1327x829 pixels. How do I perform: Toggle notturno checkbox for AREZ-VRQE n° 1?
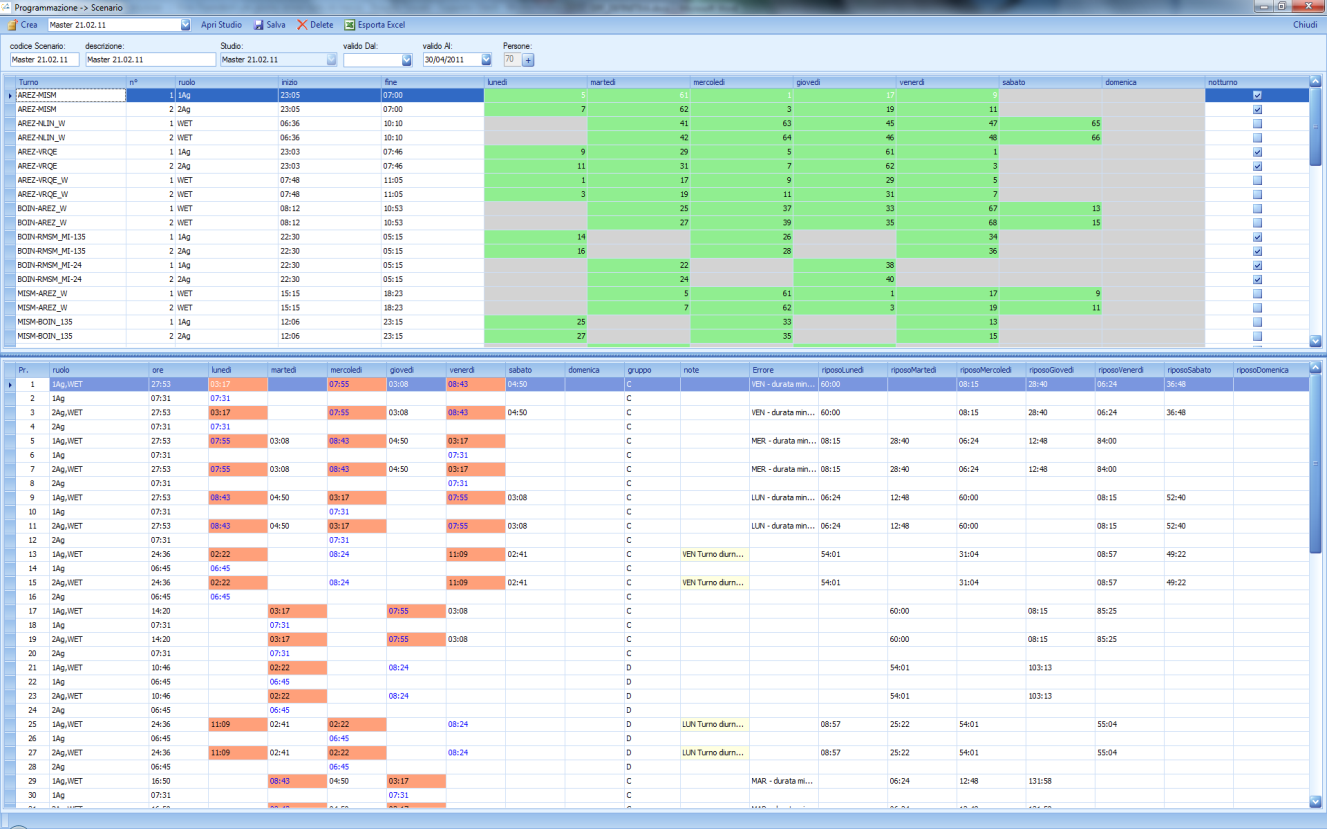click(1257, 152)
